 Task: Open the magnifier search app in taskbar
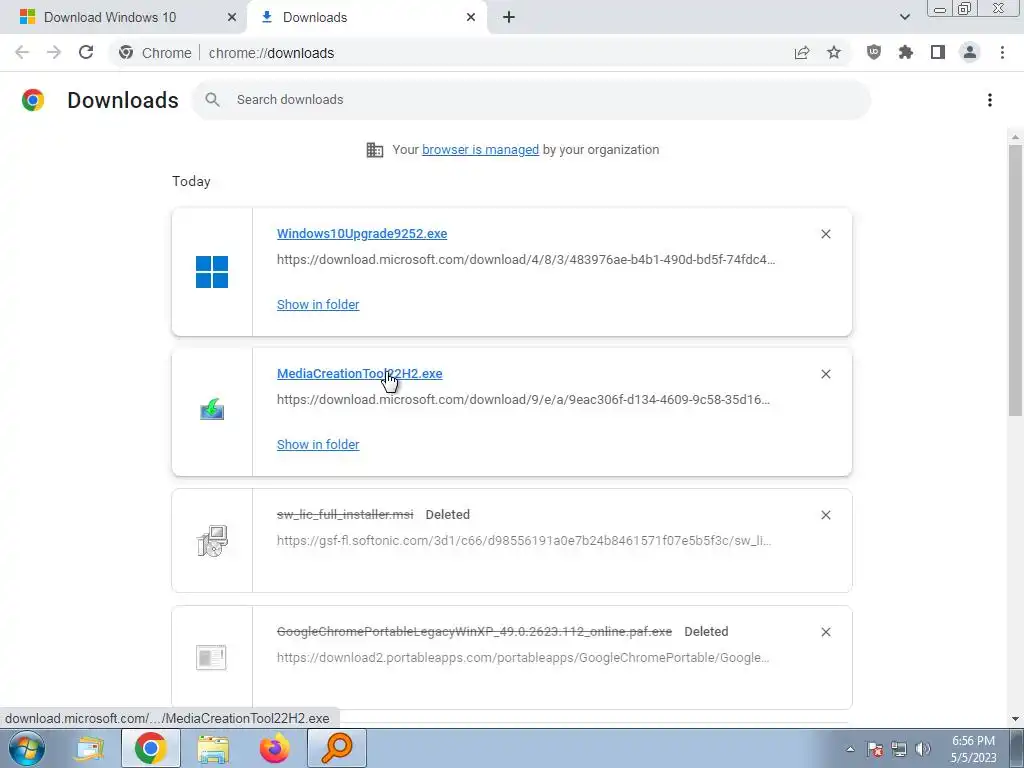coord(337,748)
